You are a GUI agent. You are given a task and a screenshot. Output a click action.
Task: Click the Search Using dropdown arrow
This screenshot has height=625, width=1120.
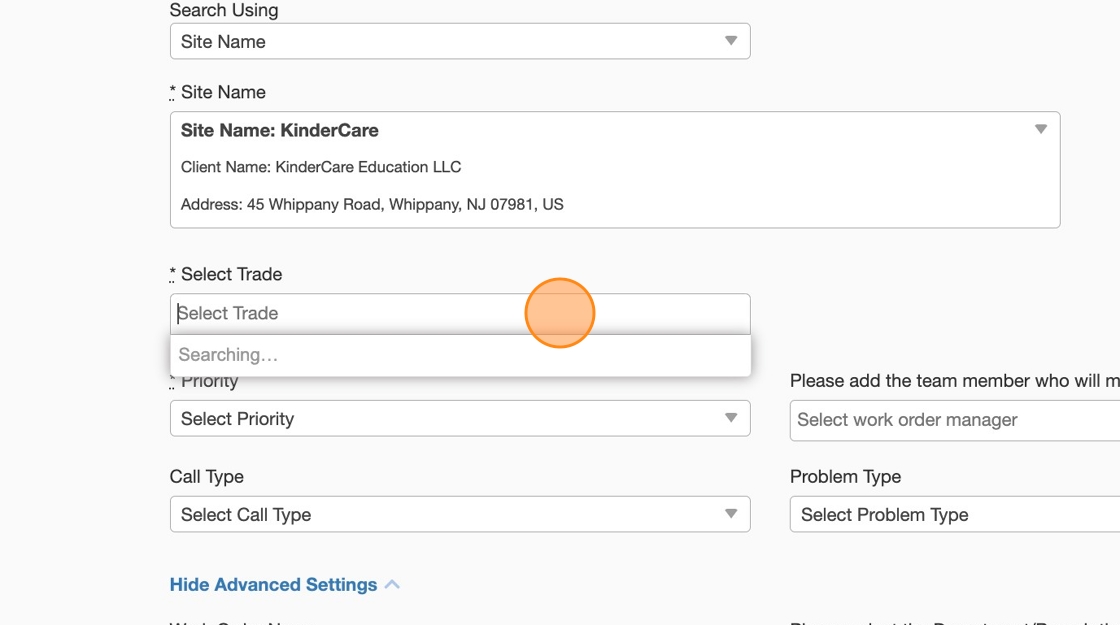[x=731, y=41]
